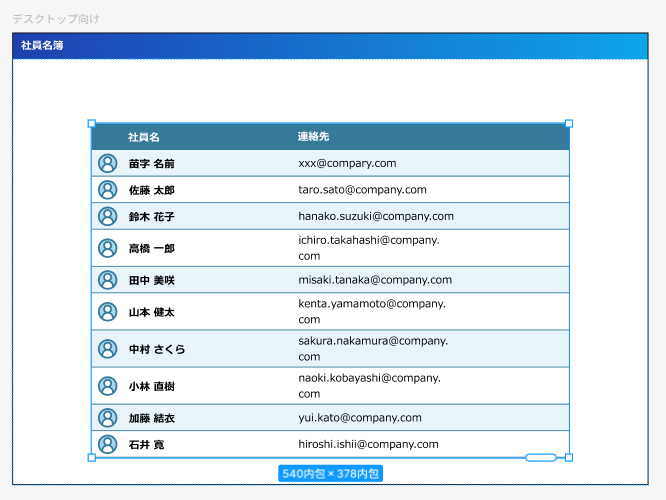Click the pill-shaped handle on the table's bottom edge
Image resolution: width=666 pixels, height=500 pixels.
541,458
